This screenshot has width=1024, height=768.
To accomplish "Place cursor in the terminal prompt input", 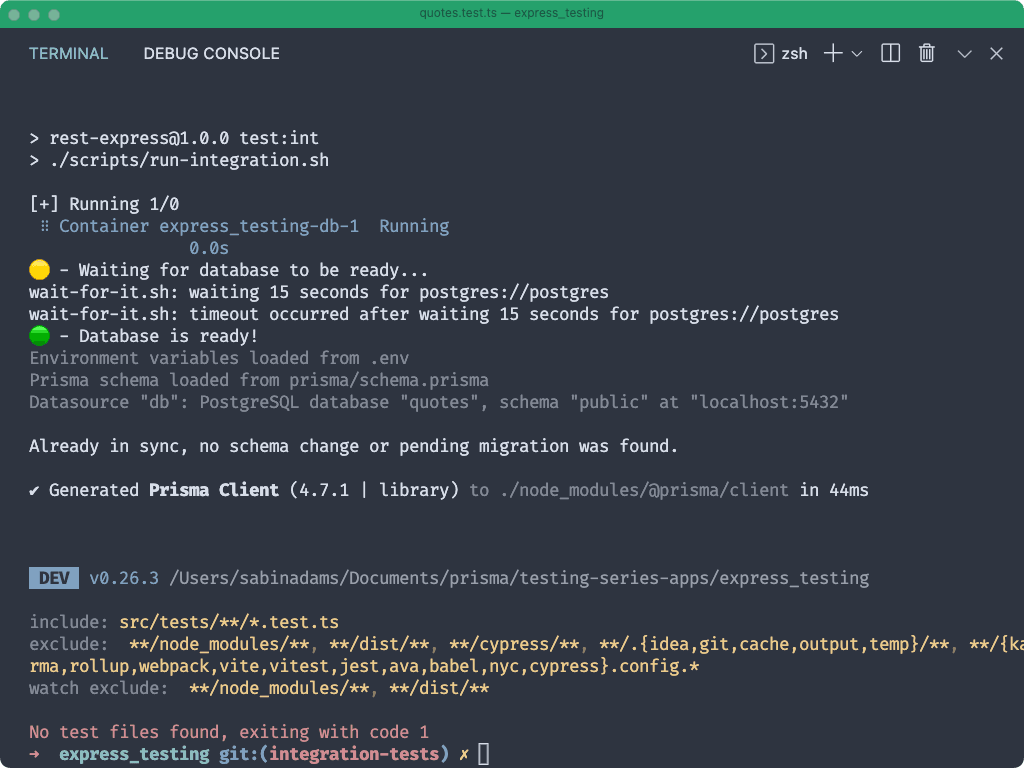I will (482, 754).
